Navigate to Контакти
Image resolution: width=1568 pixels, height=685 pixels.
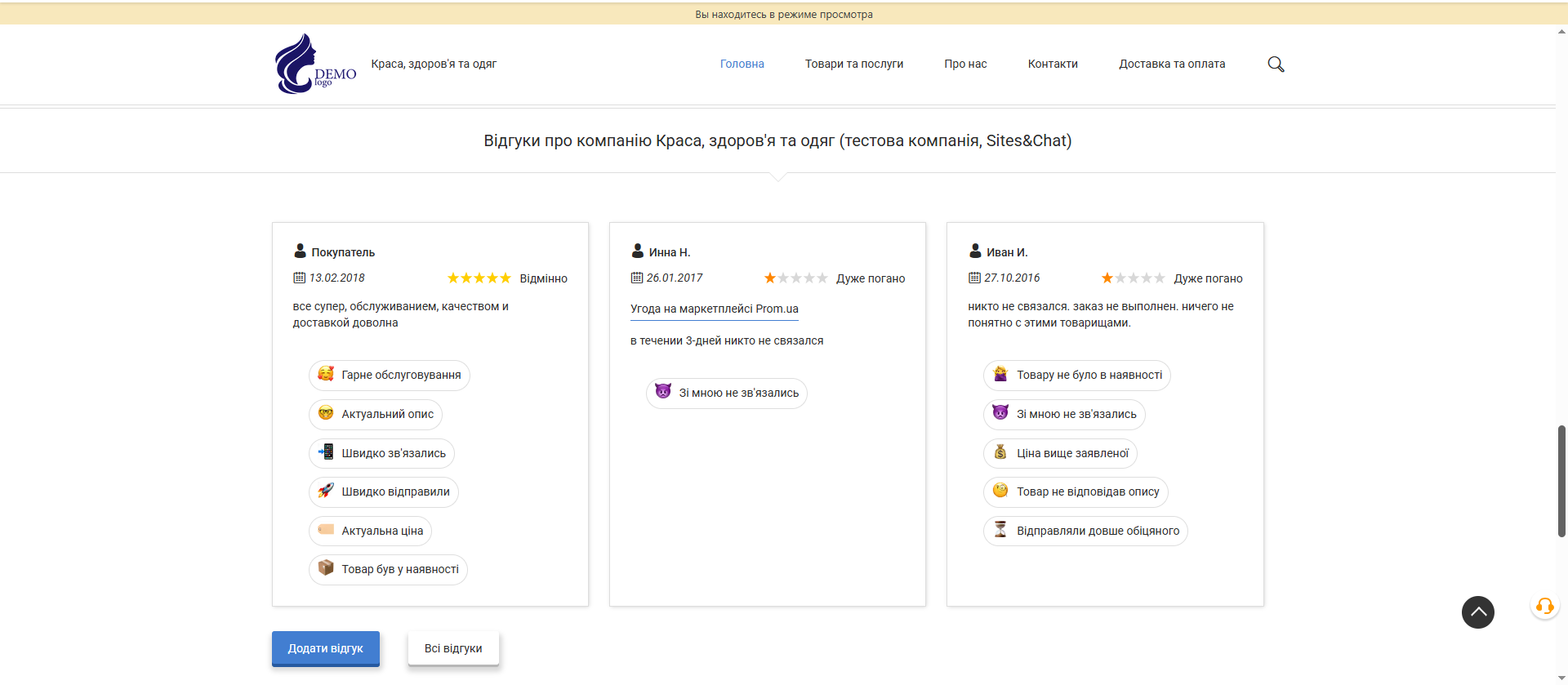1052,64
